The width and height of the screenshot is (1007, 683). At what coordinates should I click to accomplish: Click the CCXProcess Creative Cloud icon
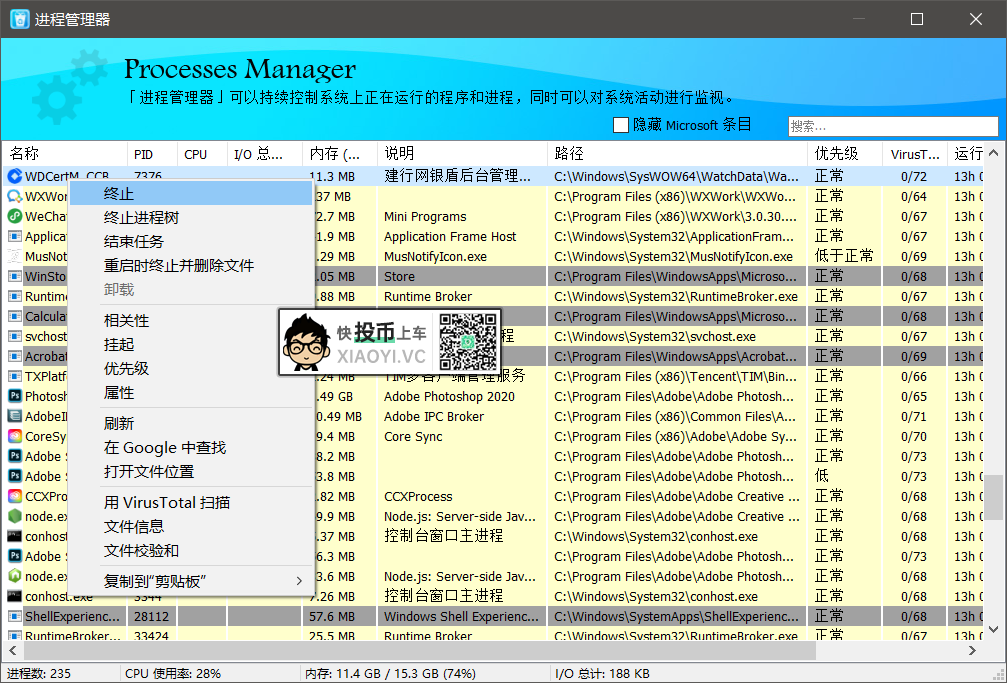(14, 496)
